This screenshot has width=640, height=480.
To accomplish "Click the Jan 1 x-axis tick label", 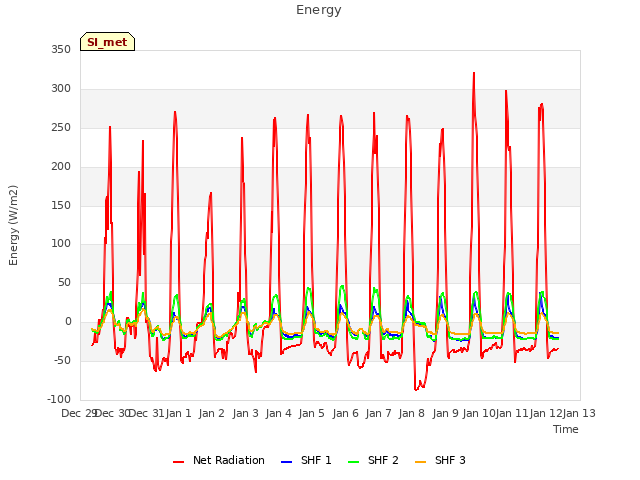I will pyautogui.click(x=178, y=413).
